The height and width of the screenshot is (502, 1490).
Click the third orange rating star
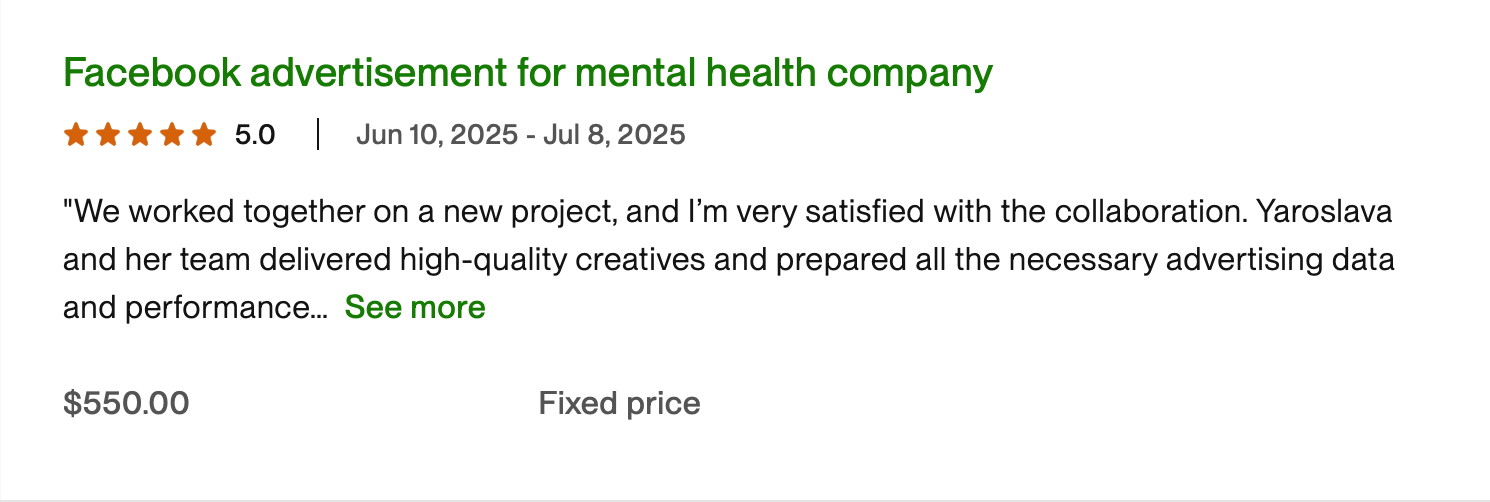click(x=139, y=134)
